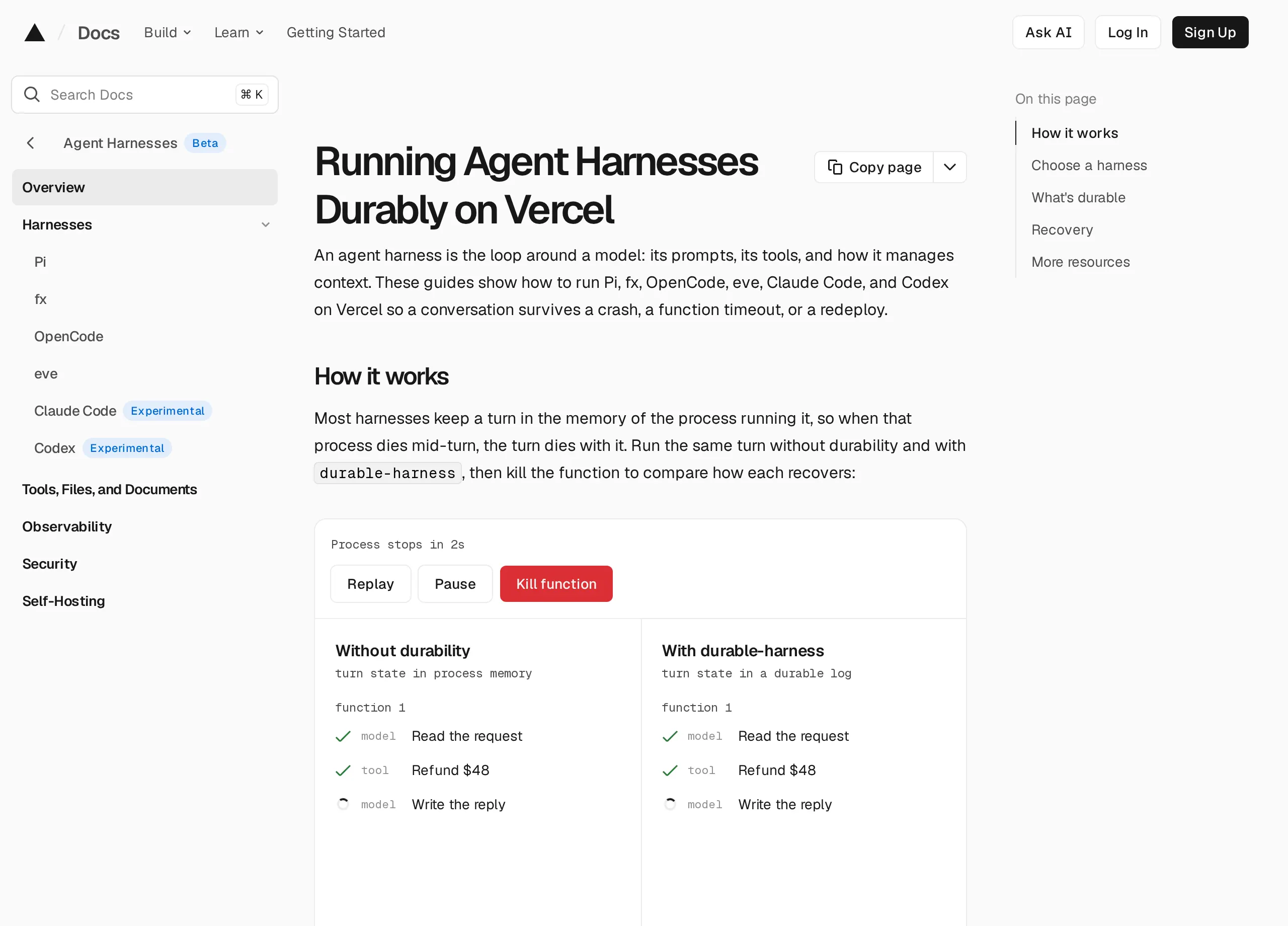The height and width of the screenshot is (926, 1288).
Task: Open the Security section
Action: tap(49, 564)
